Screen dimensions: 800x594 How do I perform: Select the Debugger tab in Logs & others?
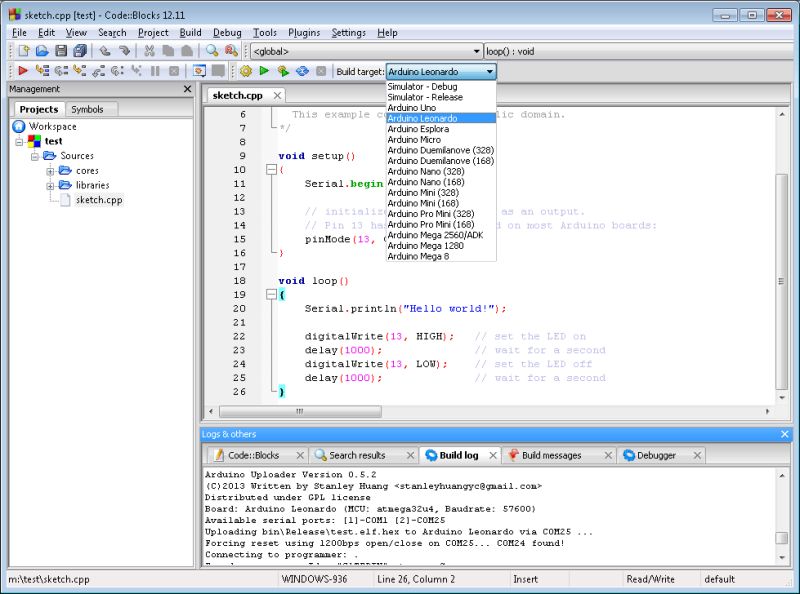click(x=655, y=454)
